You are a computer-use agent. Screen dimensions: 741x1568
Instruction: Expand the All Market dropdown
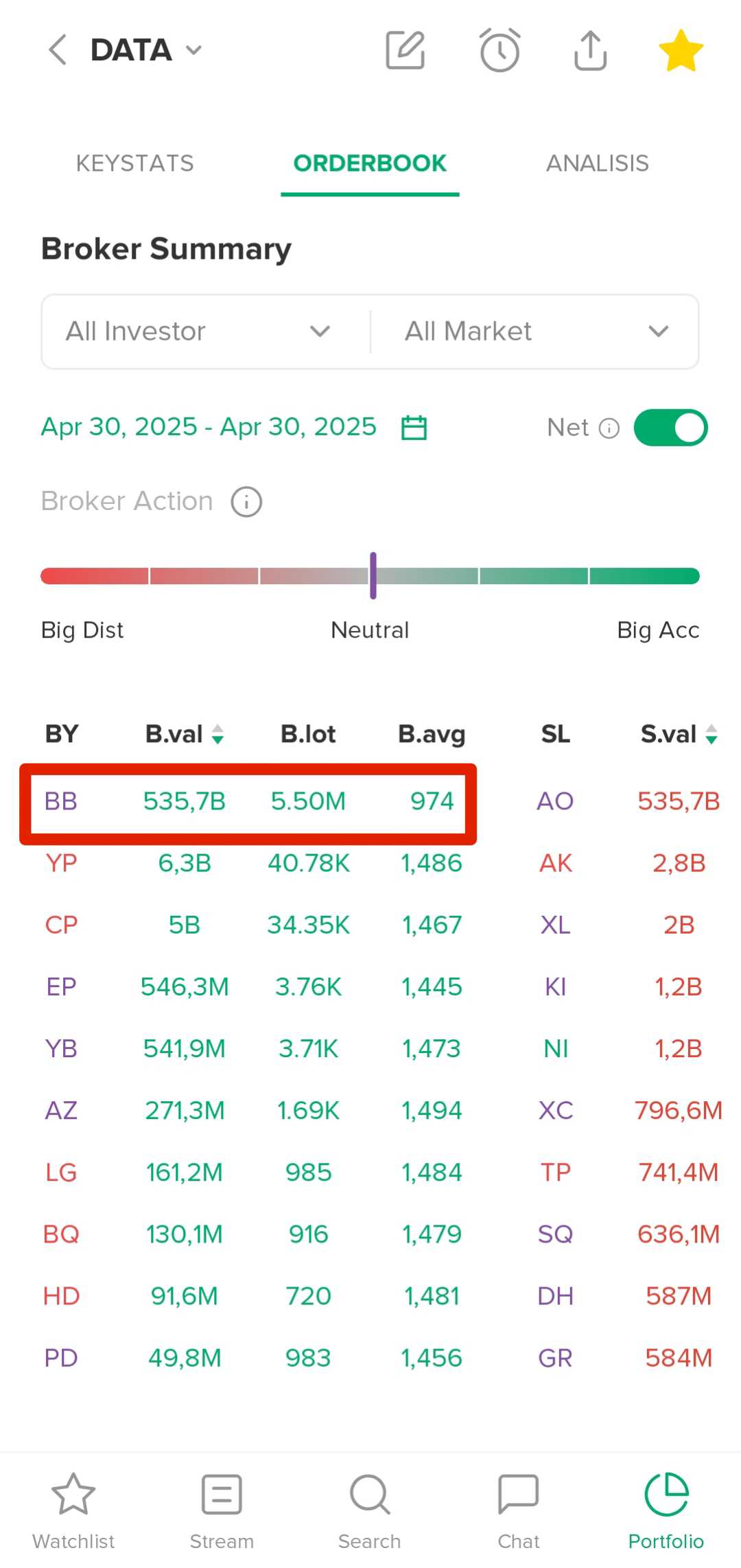point(535,332)
